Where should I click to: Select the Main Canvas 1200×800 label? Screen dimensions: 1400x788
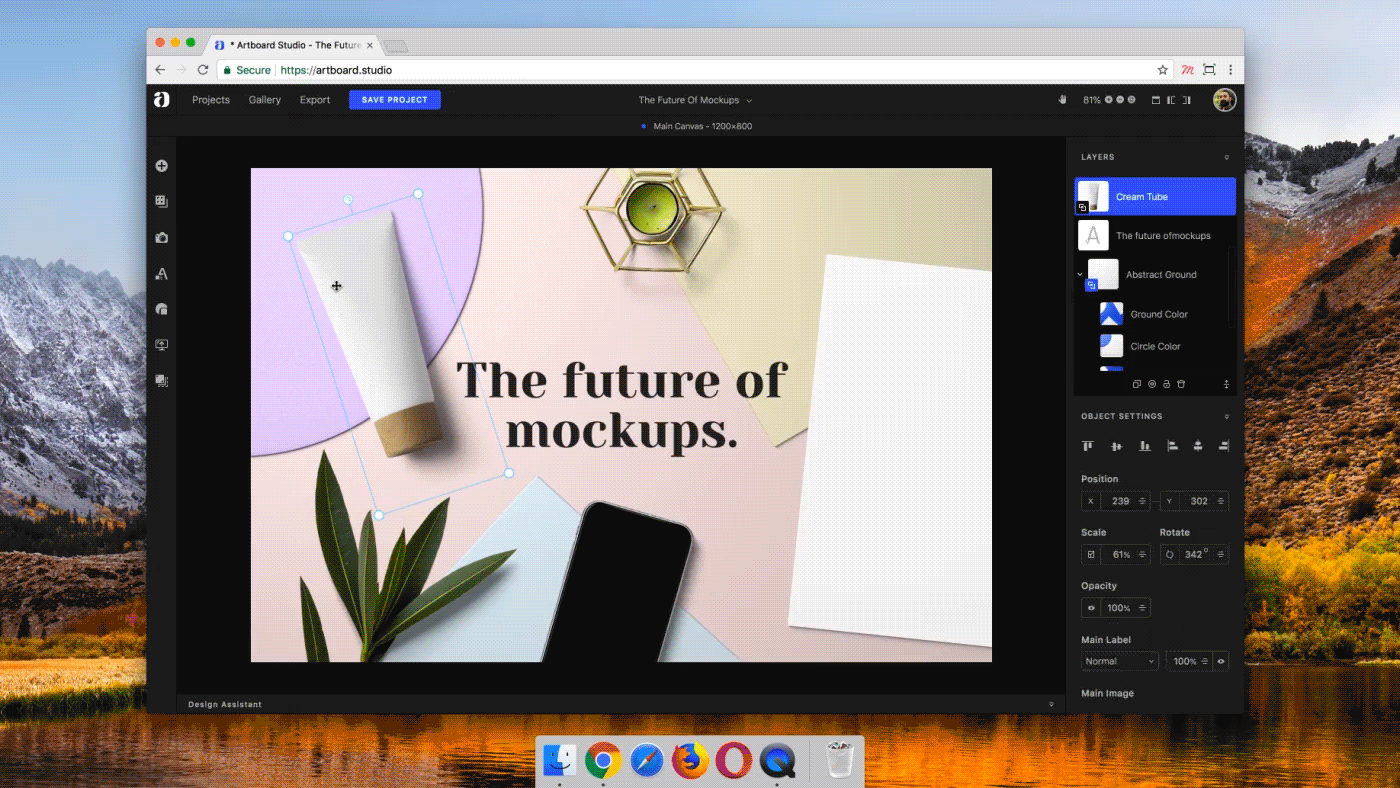coord(702,126)
